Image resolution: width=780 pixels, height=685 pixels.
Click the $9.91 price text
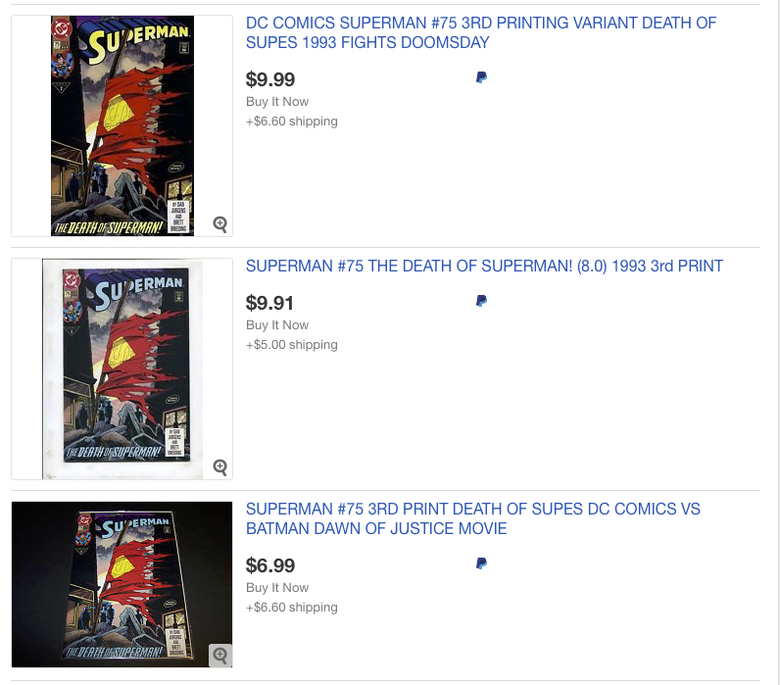[x=270, y=303]
